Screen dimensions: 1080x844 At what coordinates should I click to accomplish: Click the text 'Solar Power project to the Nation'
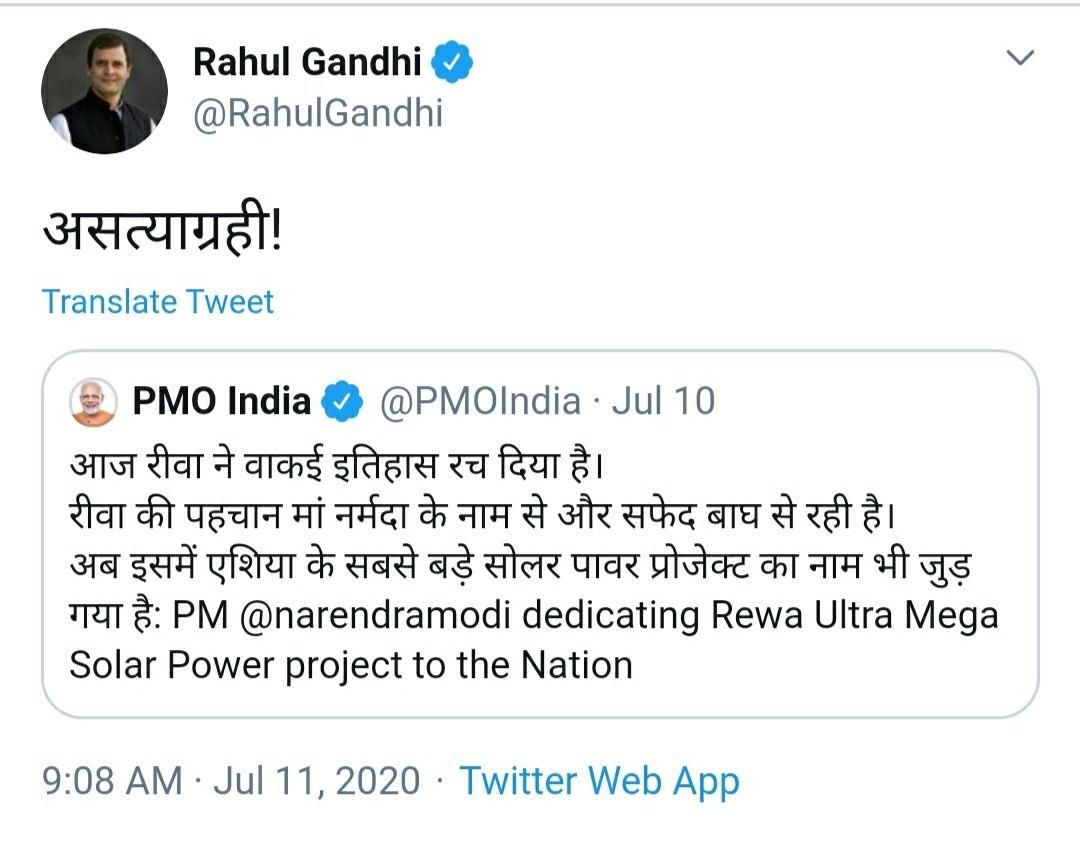point(350,665)
